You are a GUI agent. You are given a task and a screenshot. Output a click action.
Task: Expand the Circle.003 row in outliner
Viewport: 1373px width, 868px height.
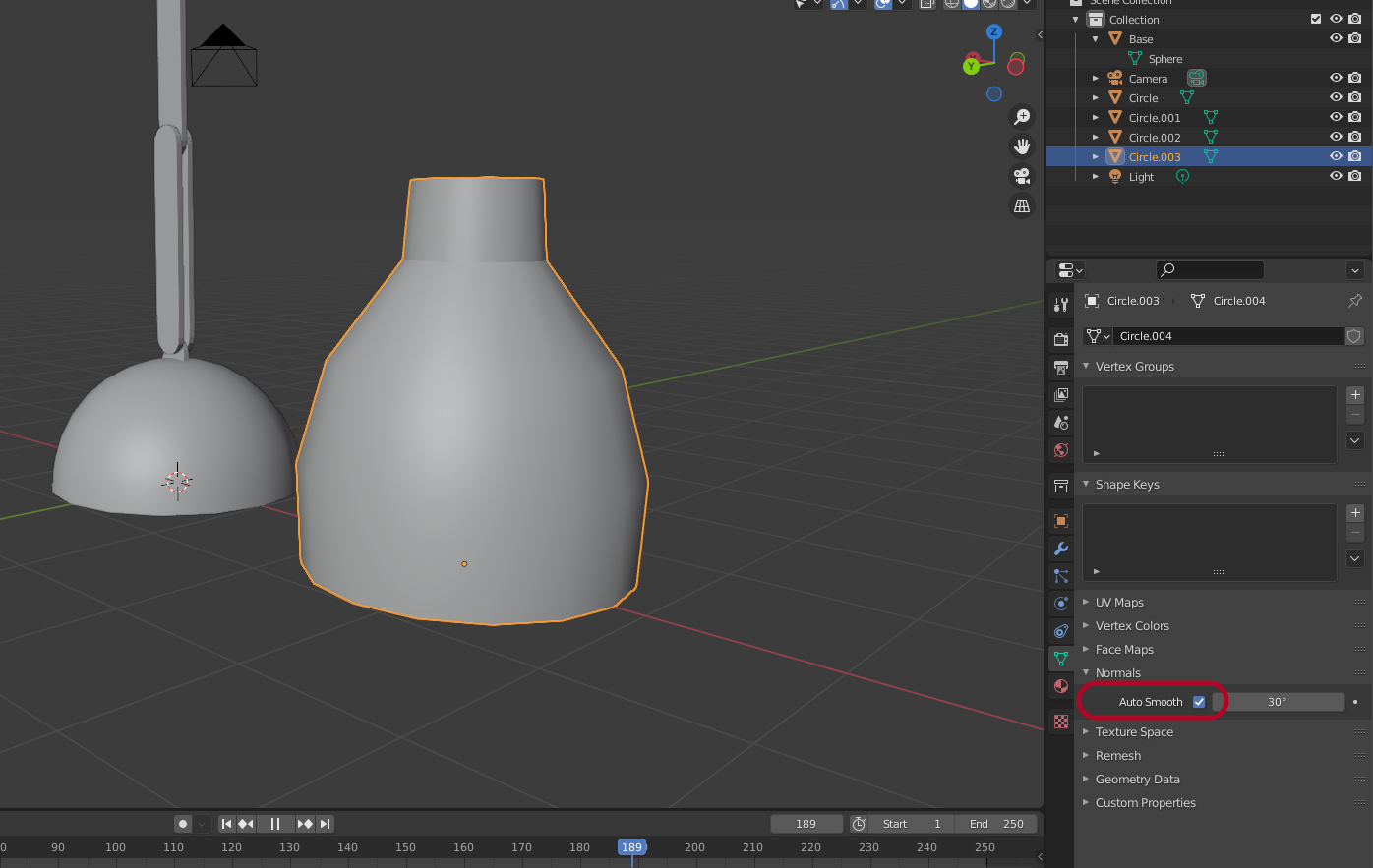coord(1096,157)
